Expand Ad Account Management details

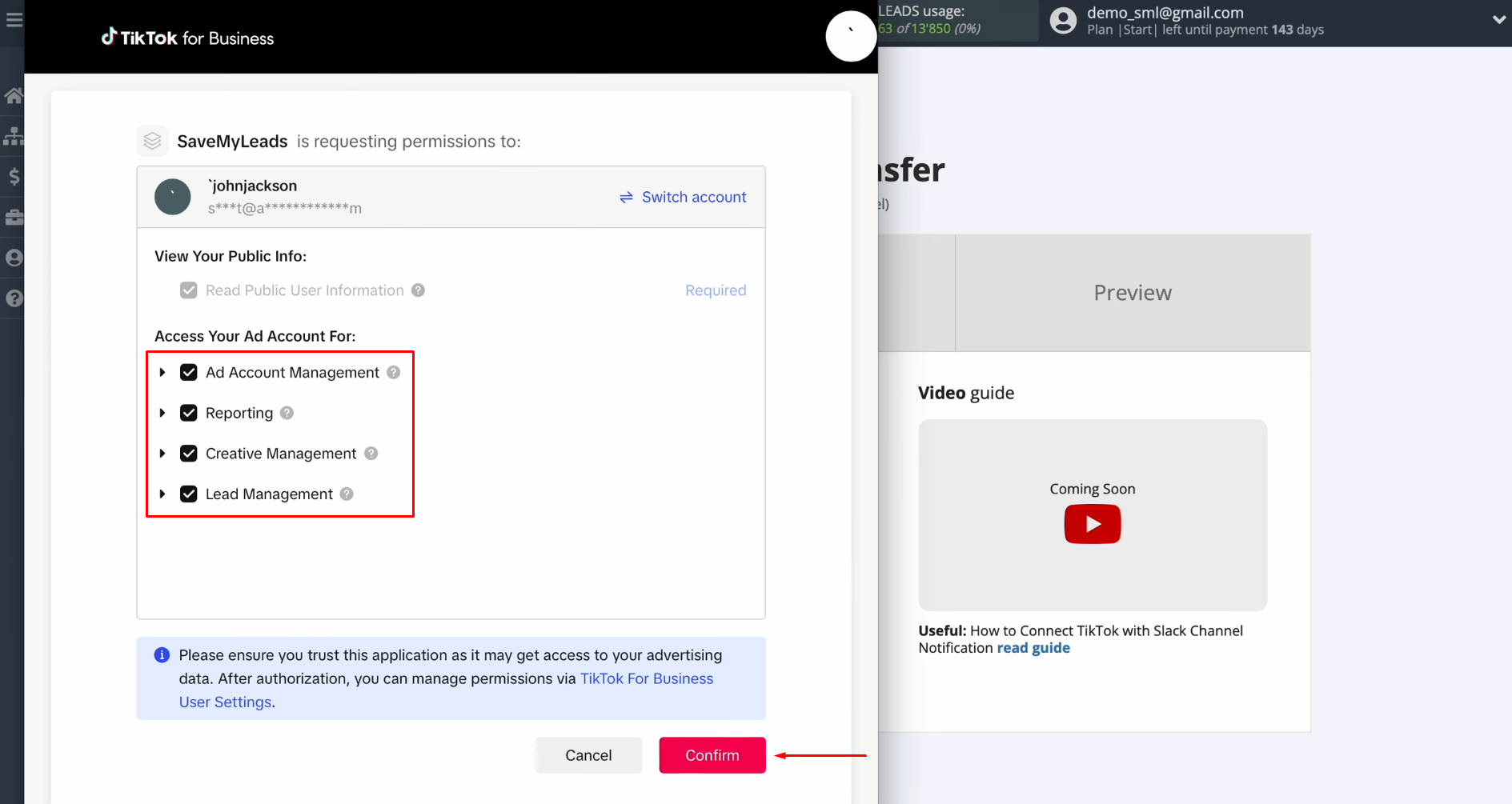point(162,373)
